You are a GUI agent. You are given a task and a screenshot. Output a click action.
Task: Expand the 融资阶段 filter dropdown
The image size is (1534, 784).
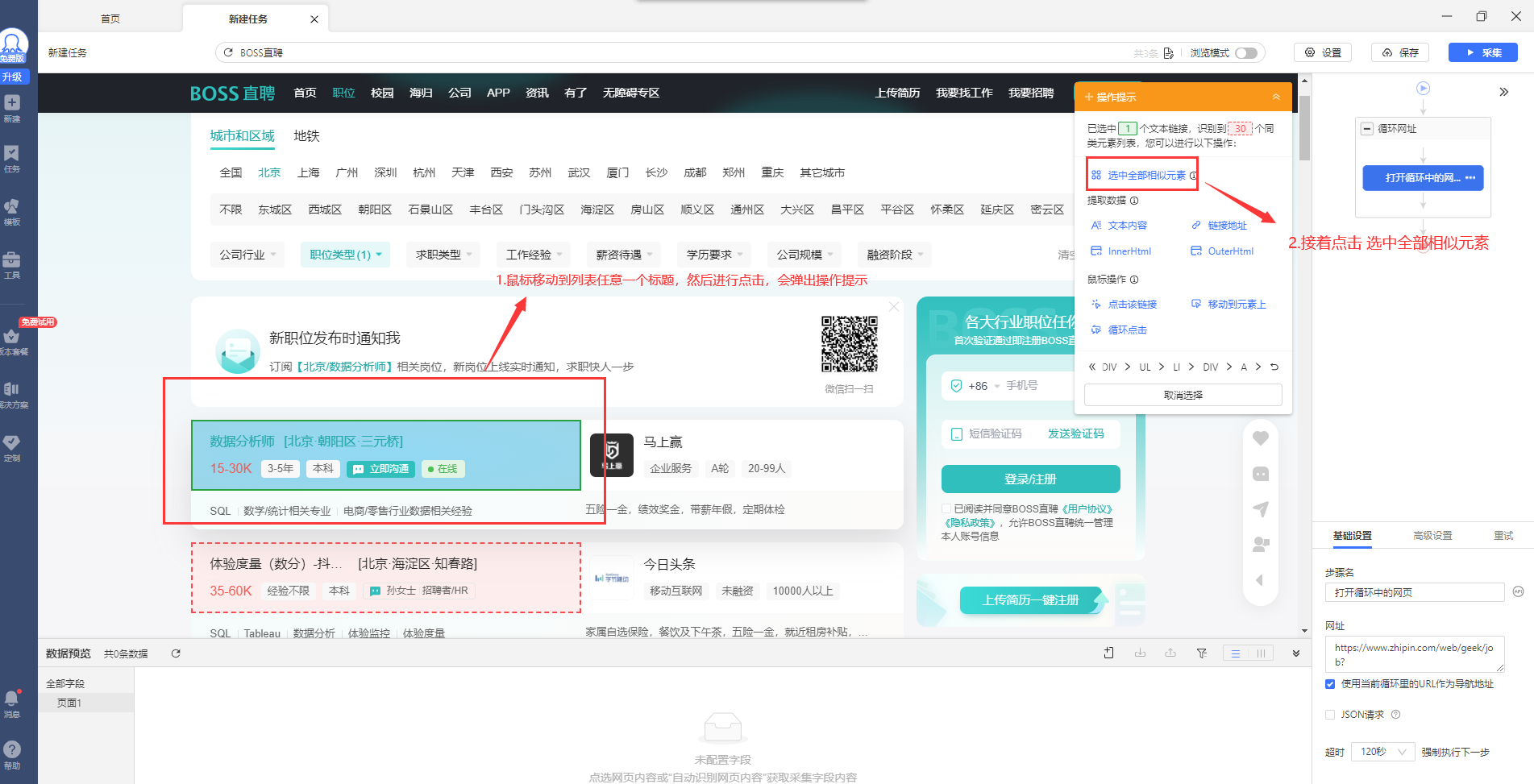coord(895,255)
